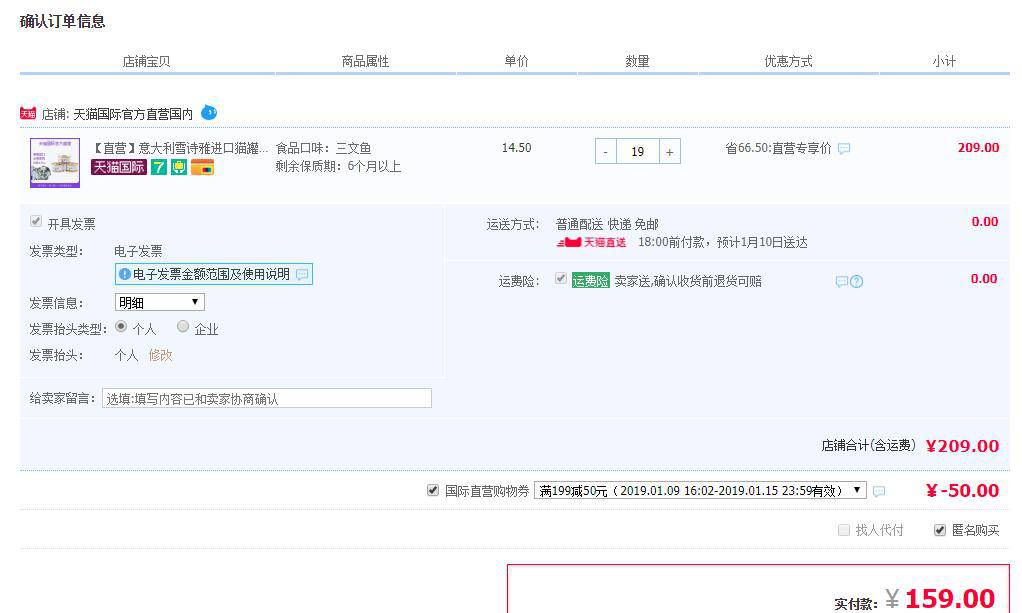Select 企业 invoice title radio button

coord(183,326)
